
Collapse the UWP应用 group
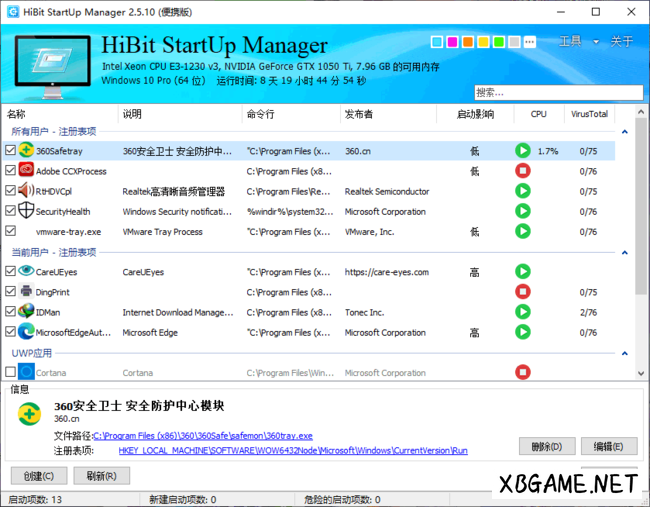click(x=625, y=354)
